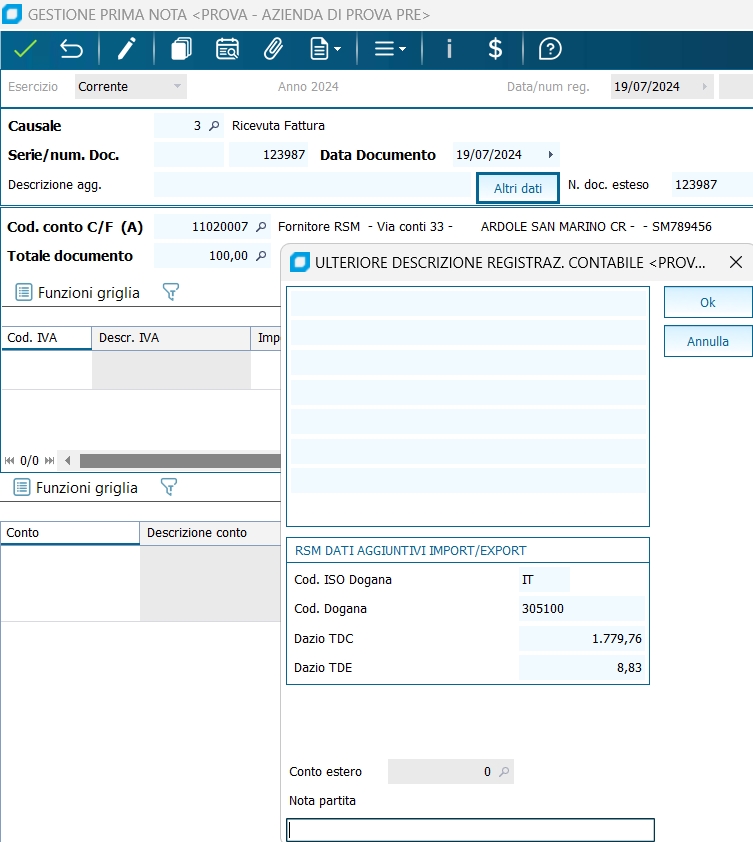Click the calendar search toolbar icon

(x=227, y=48)
